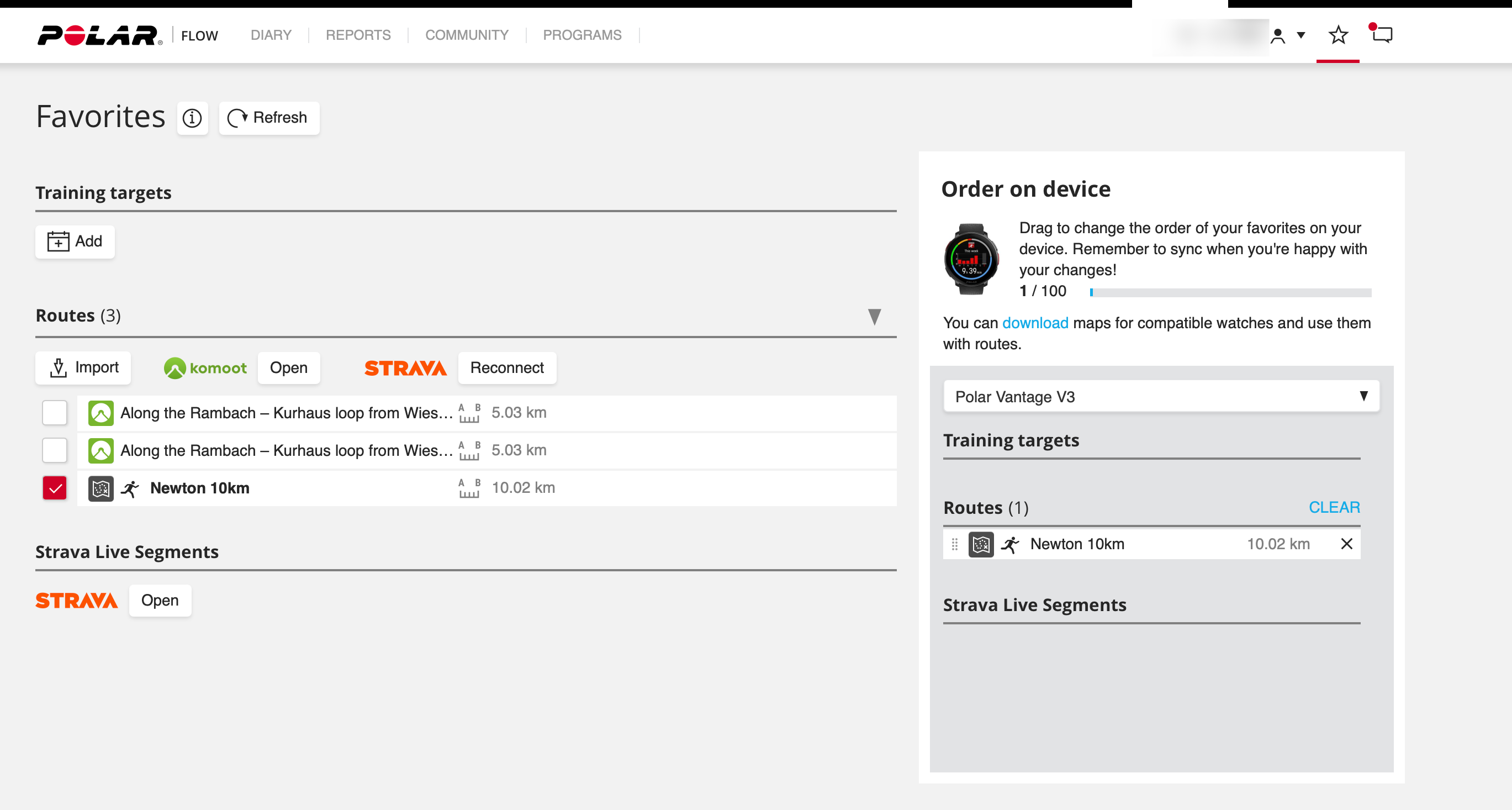Screen dimensions: 1512x810
Task: Go to the Diary tab
Action: click(271, 35)
